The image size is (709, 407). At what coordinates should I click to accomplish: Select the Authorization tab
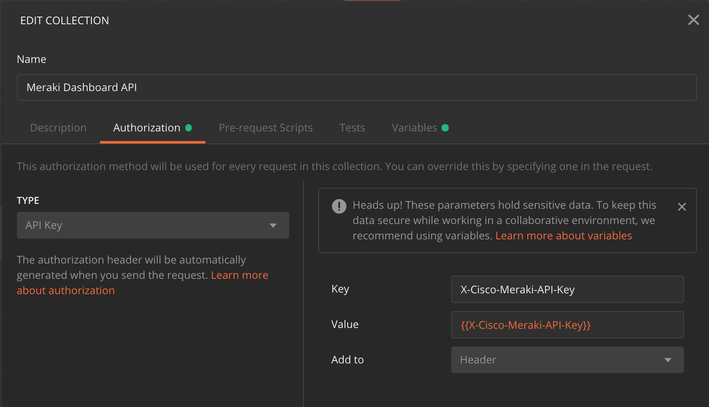[x=146, y=128]
